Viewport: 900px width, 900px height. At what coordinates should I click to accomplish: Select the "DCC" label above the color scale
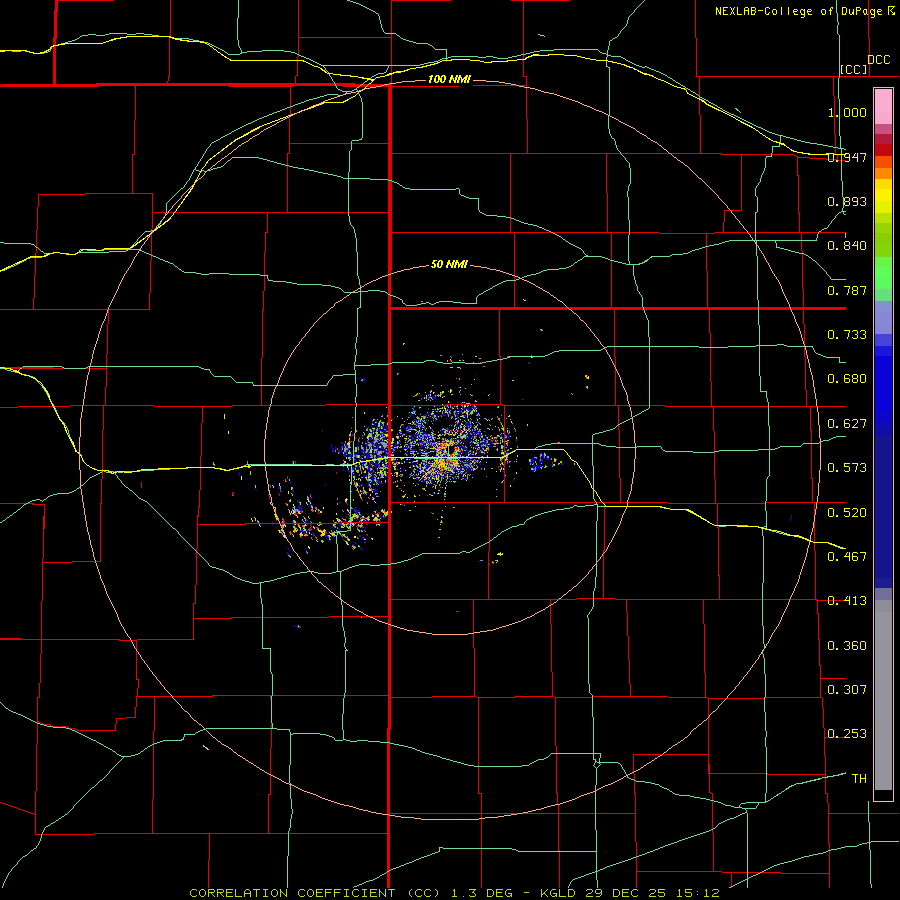(878, 60)
